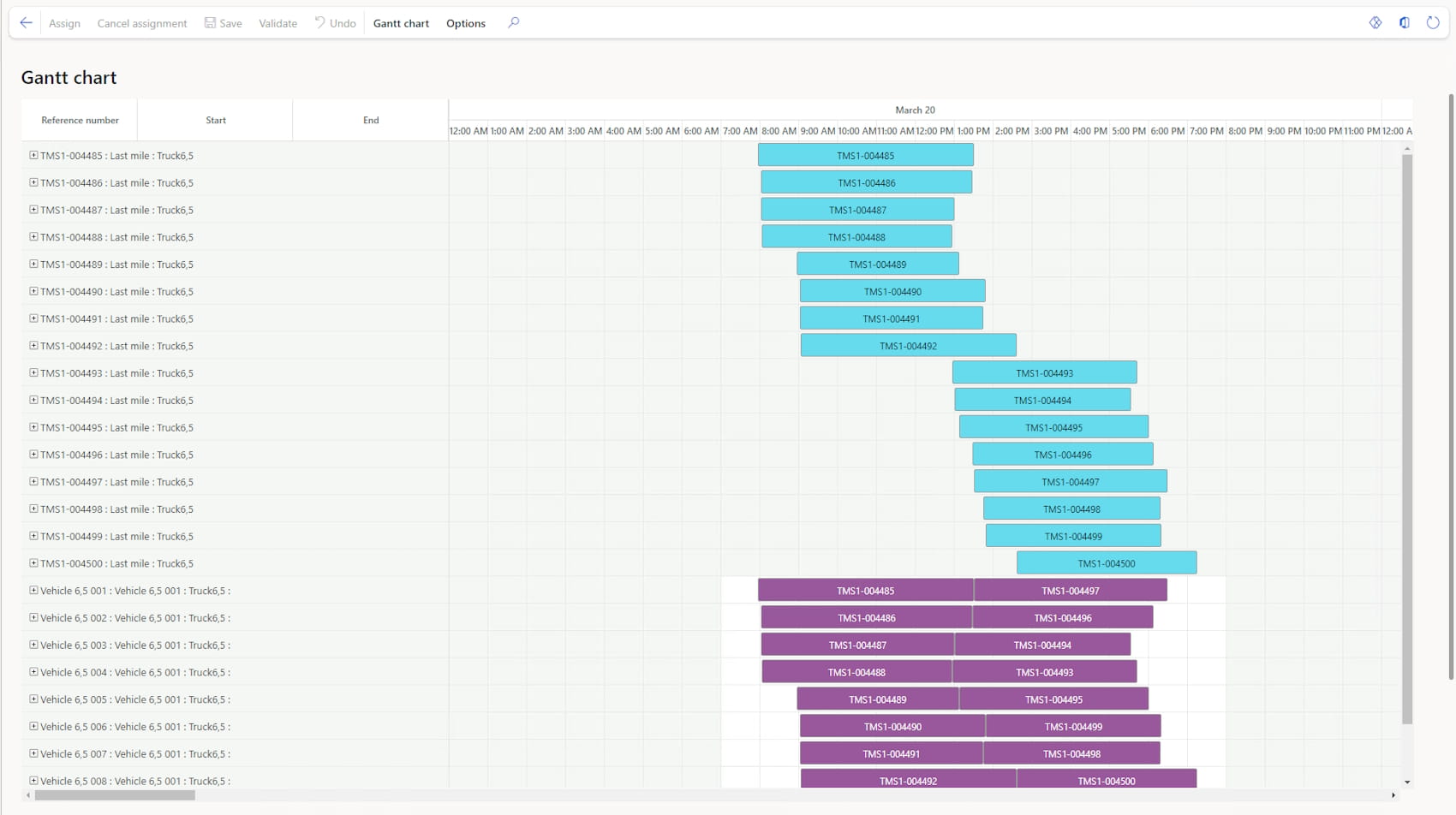The height and width of the screenshot is (815, 1456).
Task: Select the purple TMS1-004497 bar for Vehicle 001
Action: coord(1070,591)
